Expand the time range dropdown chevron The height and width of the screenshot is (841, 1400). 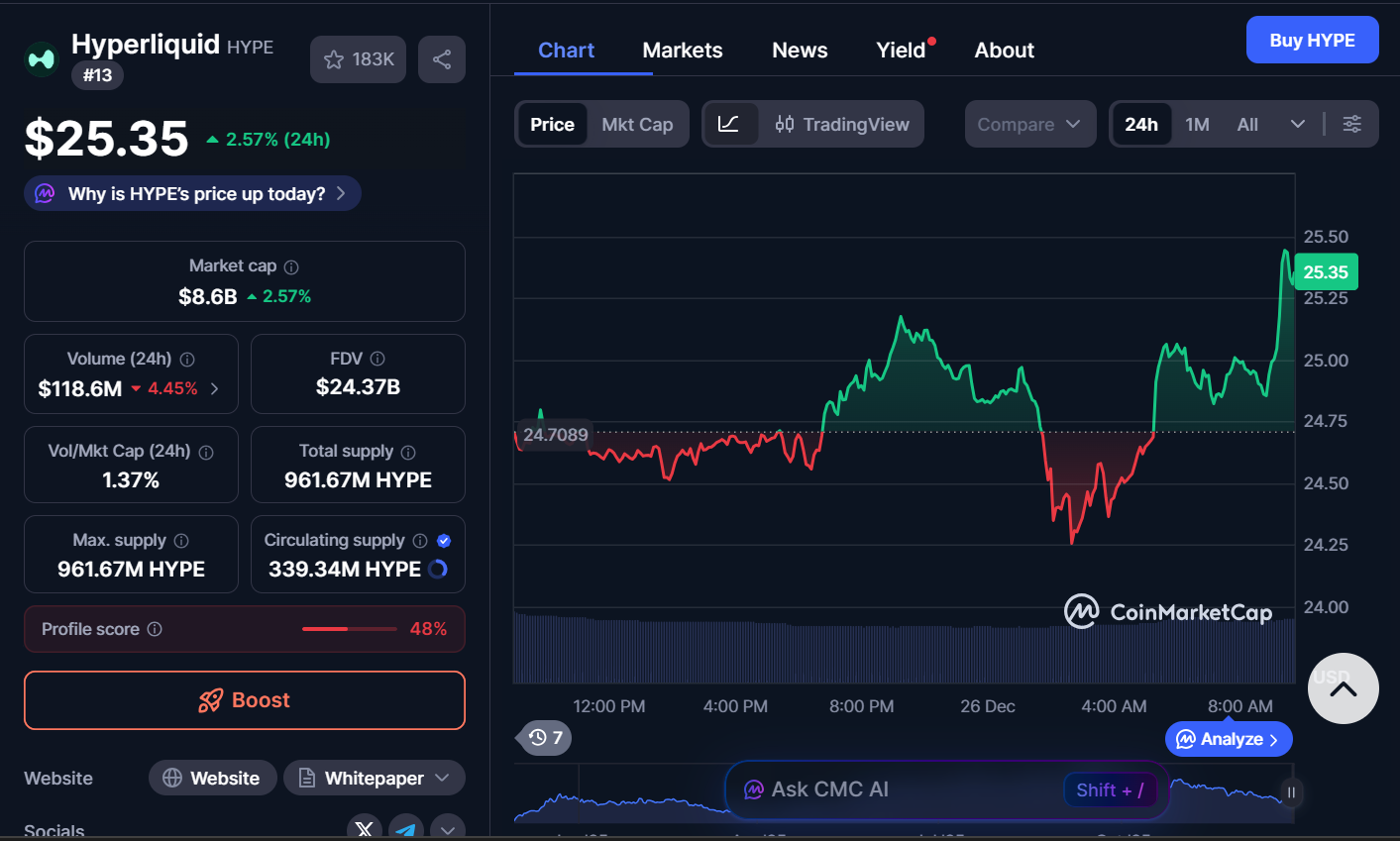(1298, 124)
